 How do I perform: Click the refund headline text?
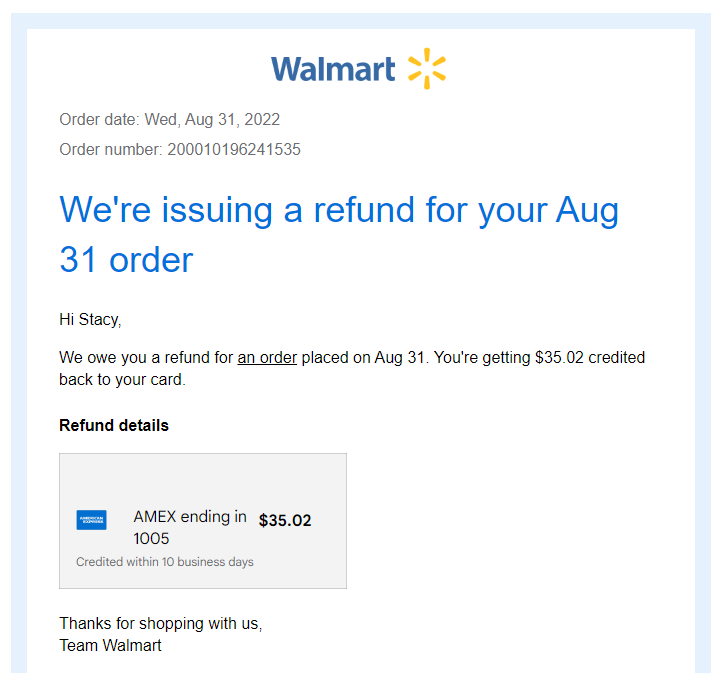tap(339, 234)
